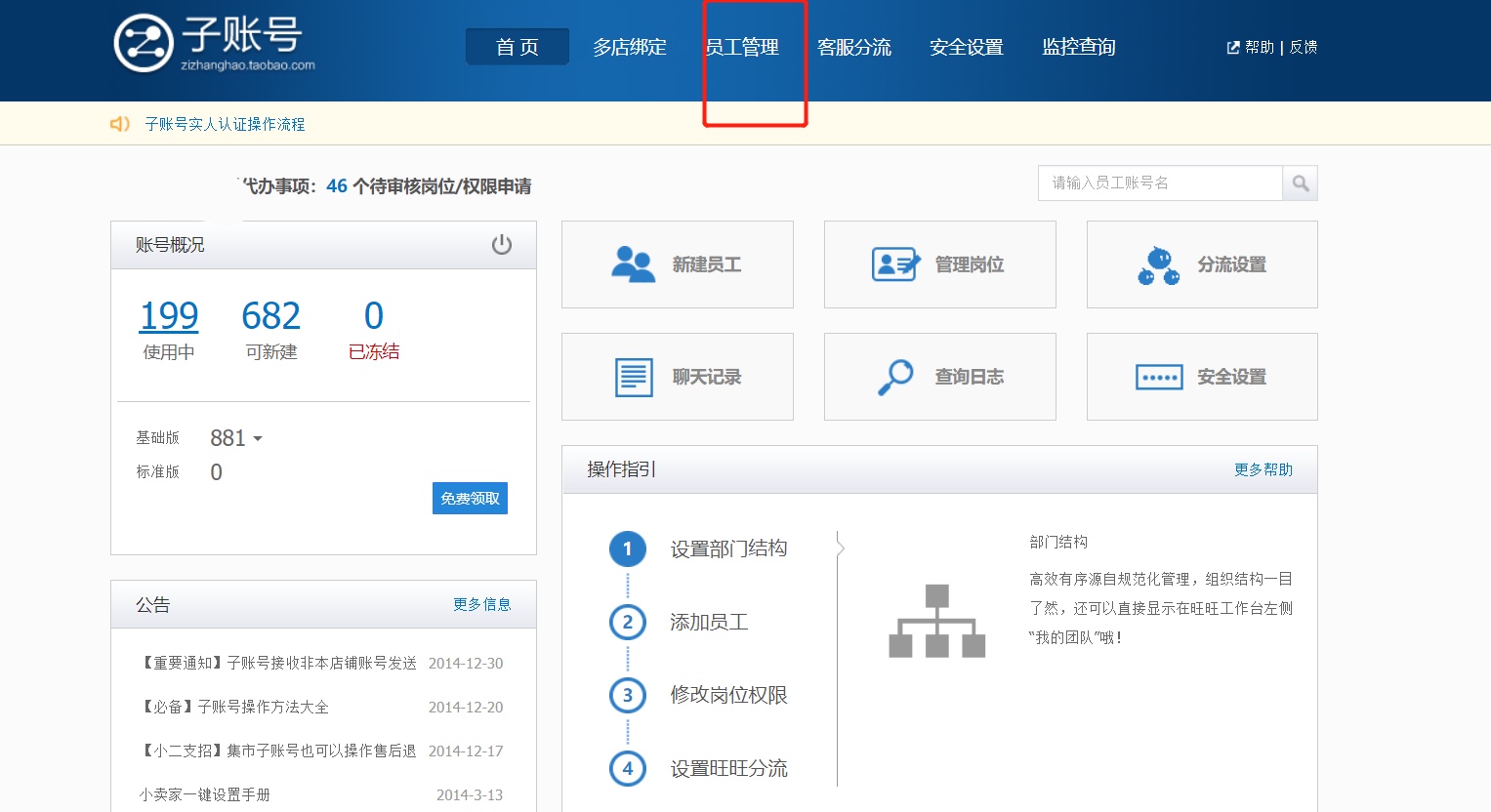Click 更多帮助 link

pyautogui.click(x=1263, y=469)
